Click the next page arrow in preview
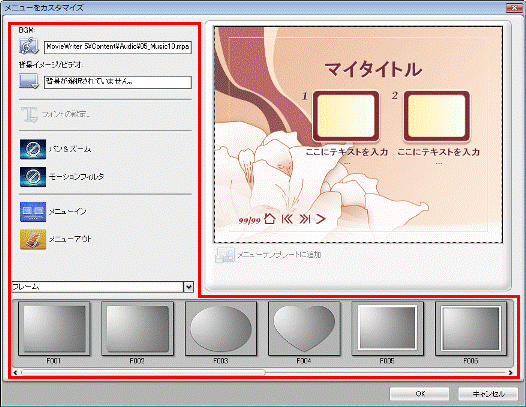526x407 pixels. [321, 219]
